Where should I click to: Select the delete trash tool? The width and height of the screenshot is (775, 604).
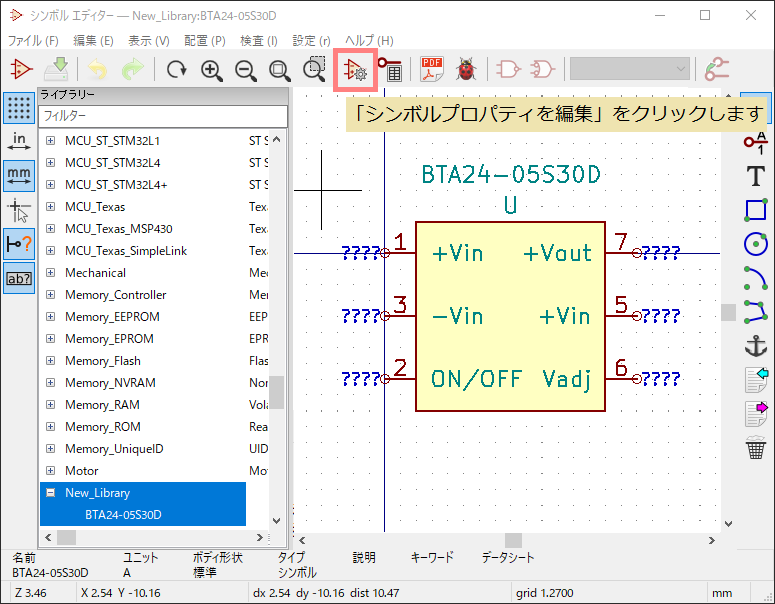756,447
